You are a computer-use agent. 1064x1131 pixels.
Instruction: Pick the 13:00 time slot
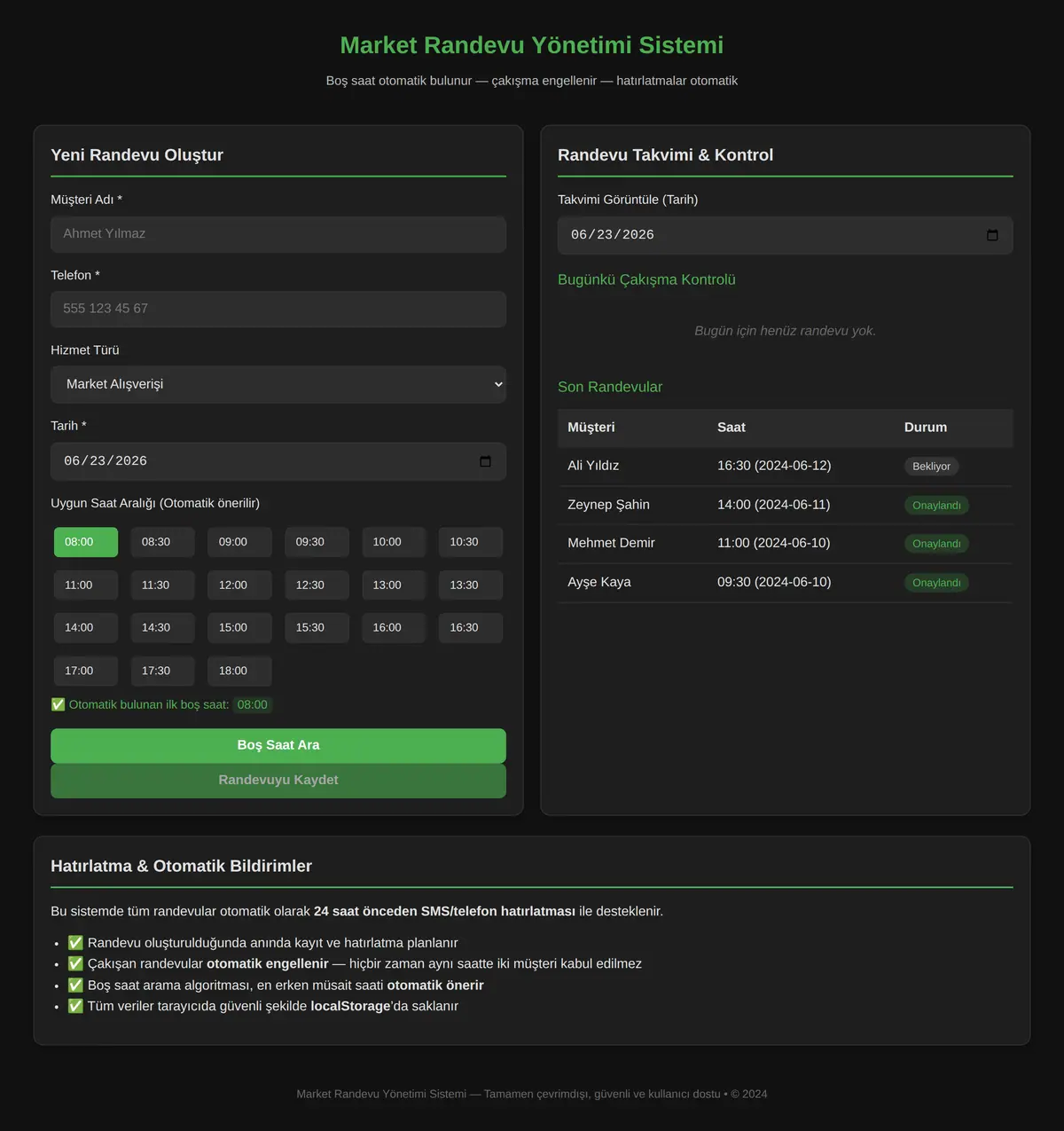(x=394, y=585)
